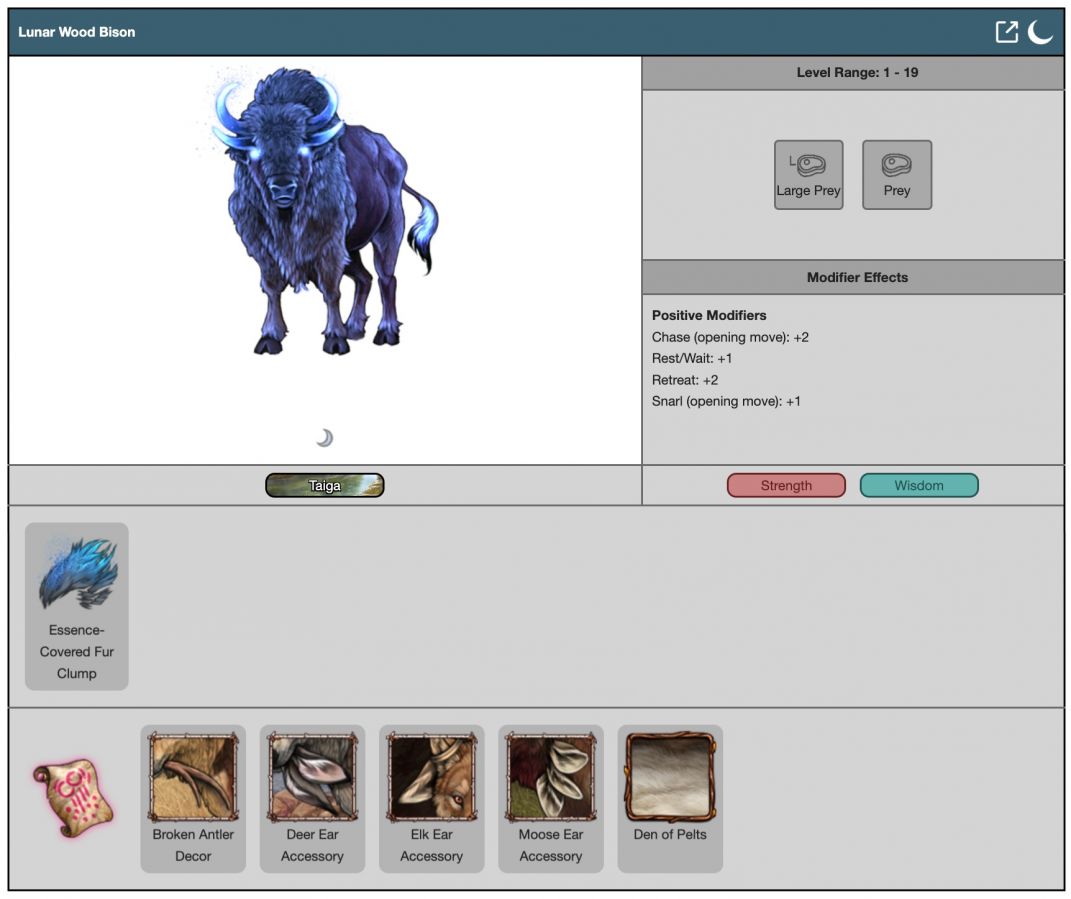Viewport: 1071px width, 899px height.
Task: Click the teal Wisdom stat tag
Action: coord(918,486)
